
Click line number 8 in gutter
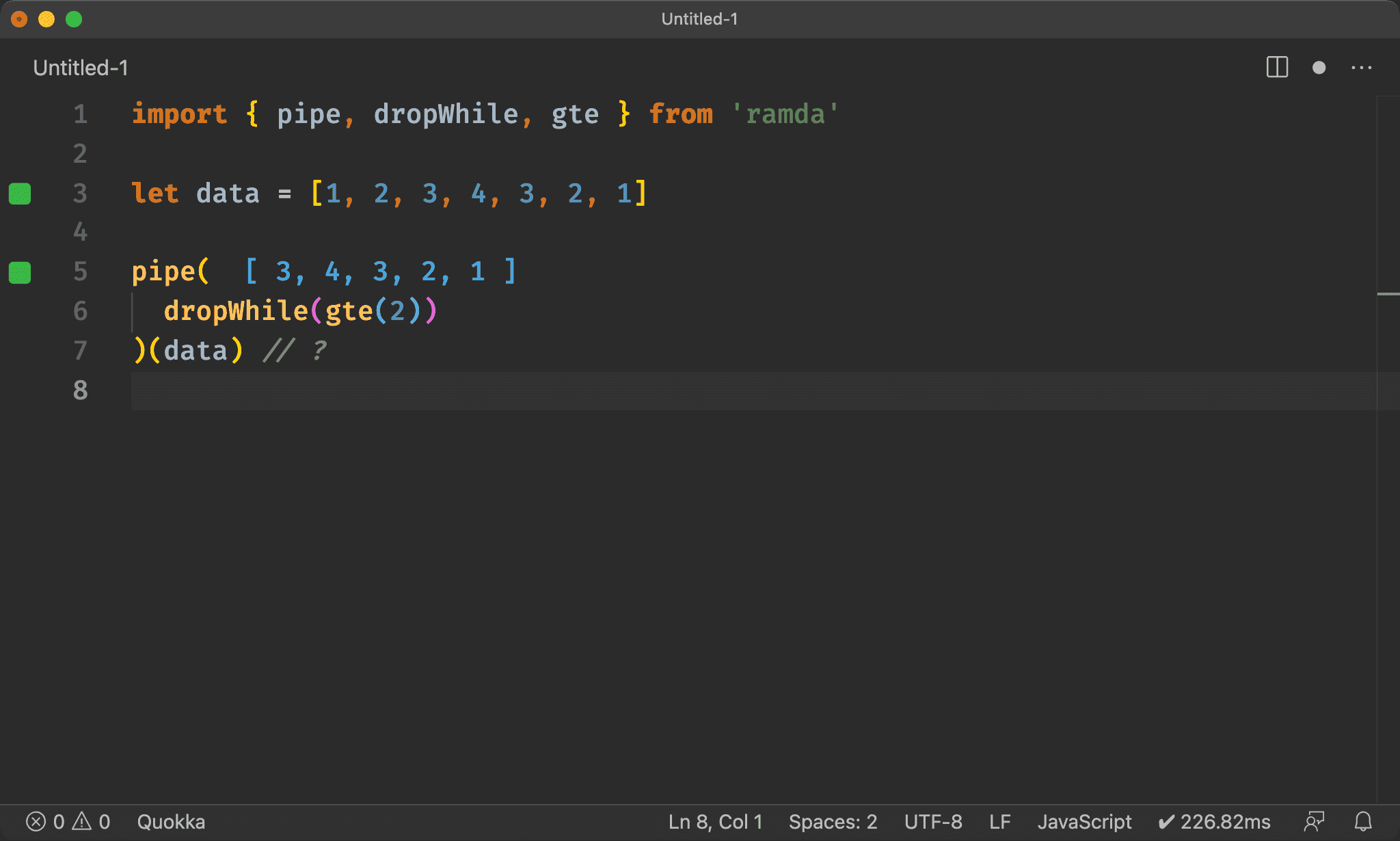pyautogui.click(x=80, y=390)
